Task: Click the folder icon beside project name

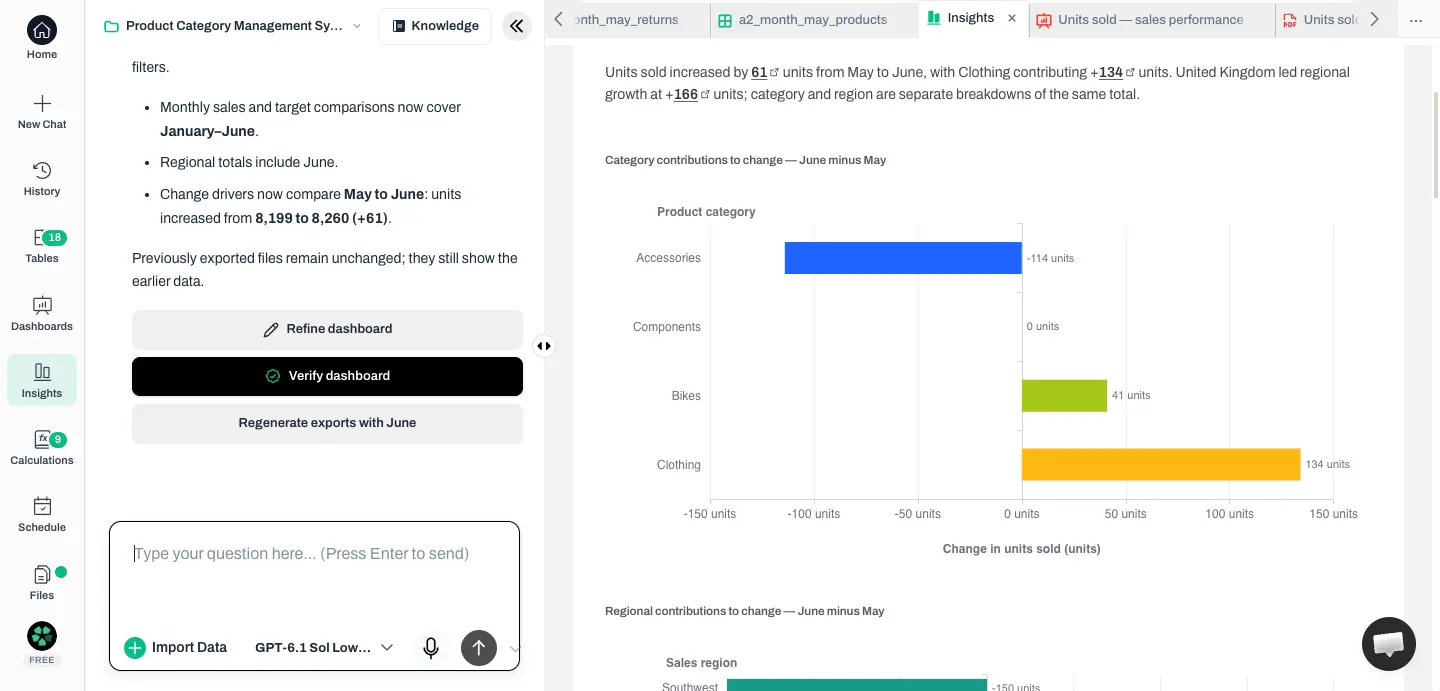Action: point(112,26)
